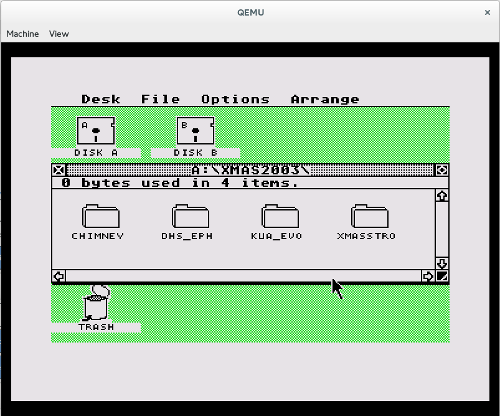Open the QEMU Machine menu
The height and width of the screenshot is (416, 500).
point(23,34)
